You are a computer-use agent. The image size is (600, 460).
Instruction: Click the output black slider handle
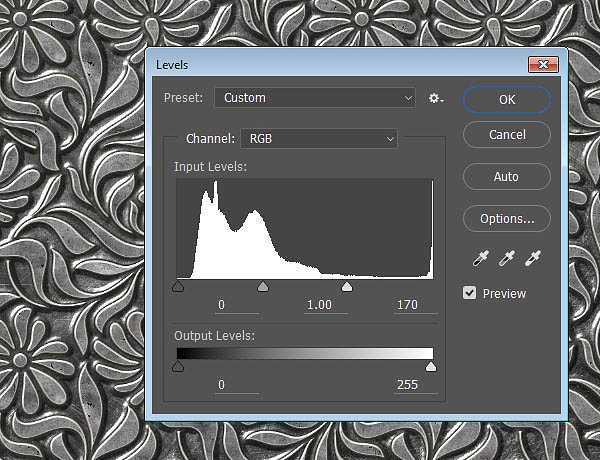pos(178,367)
